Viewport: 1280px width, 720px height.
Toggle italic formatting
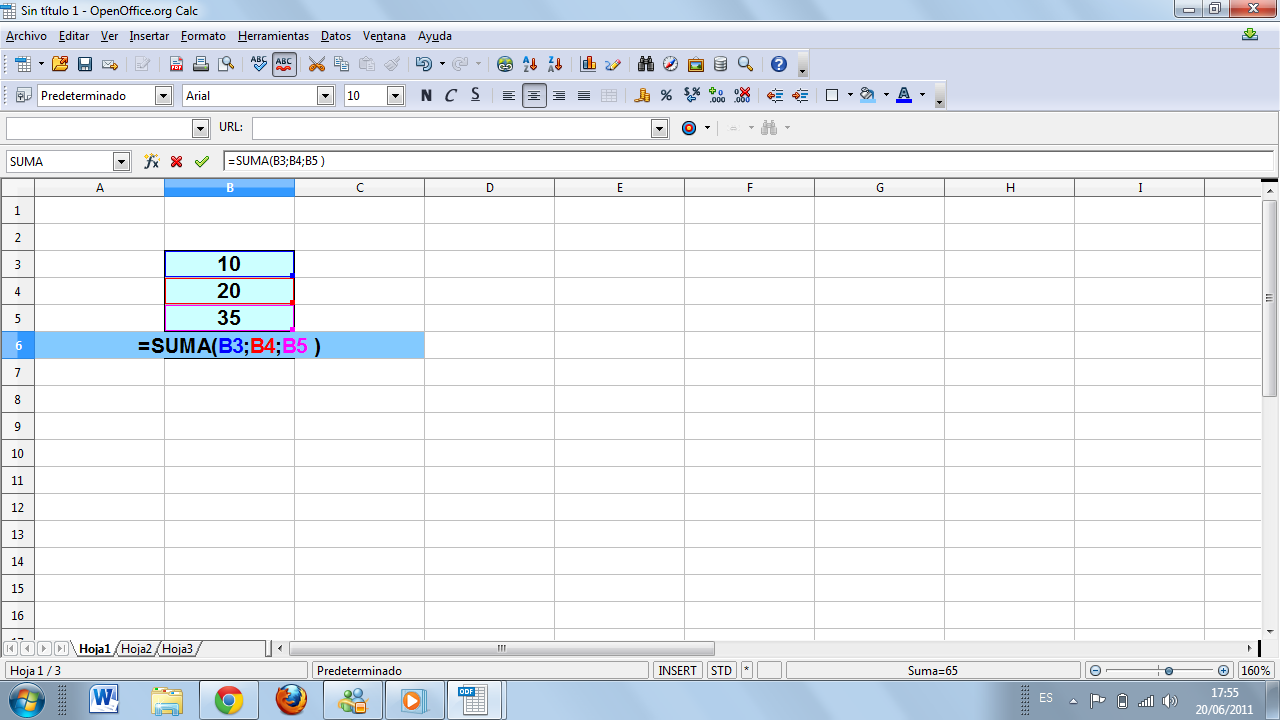(450, 95)
